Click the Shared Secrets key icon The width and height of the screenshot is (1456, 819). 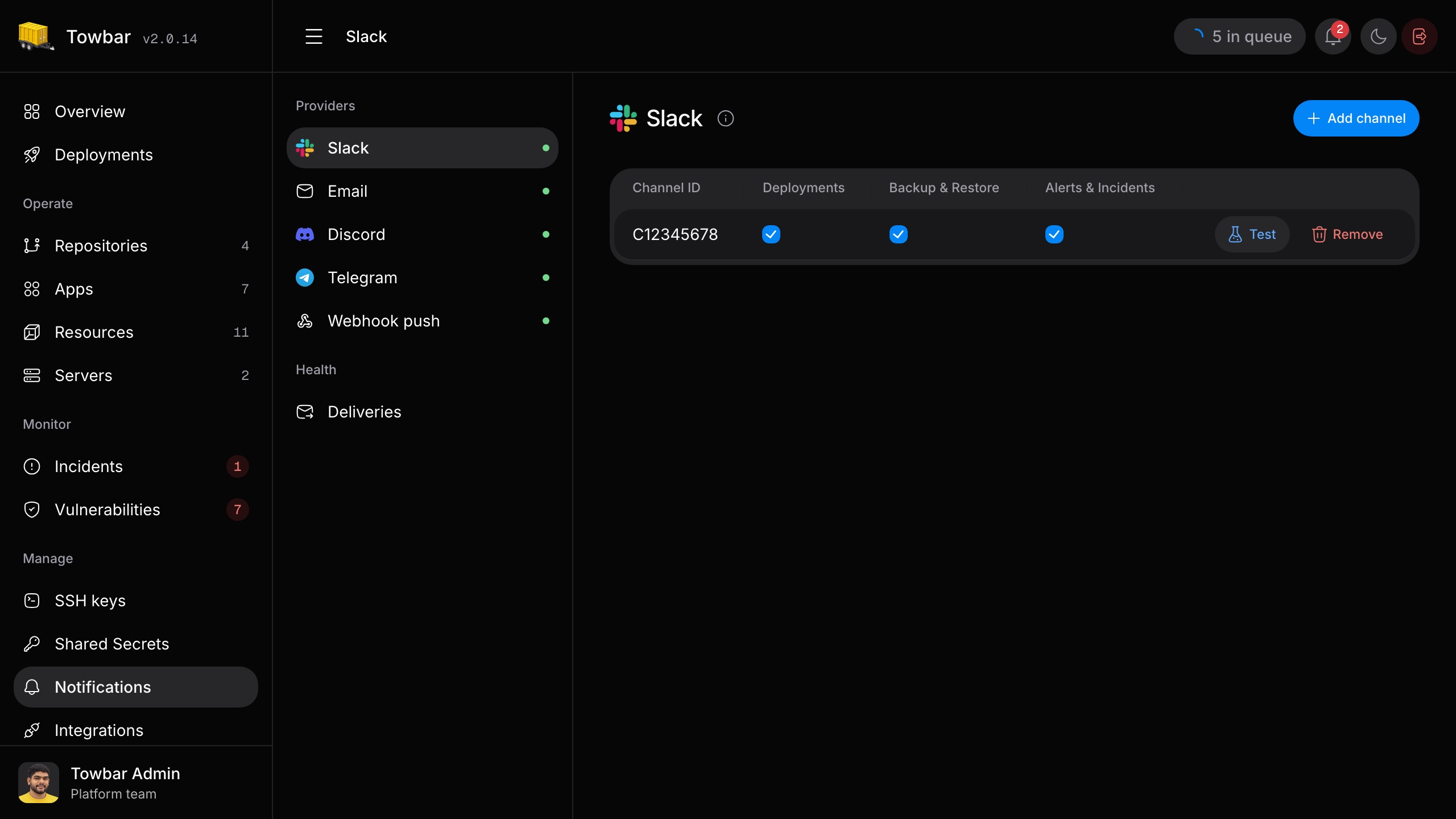click(x=32, y=644)
